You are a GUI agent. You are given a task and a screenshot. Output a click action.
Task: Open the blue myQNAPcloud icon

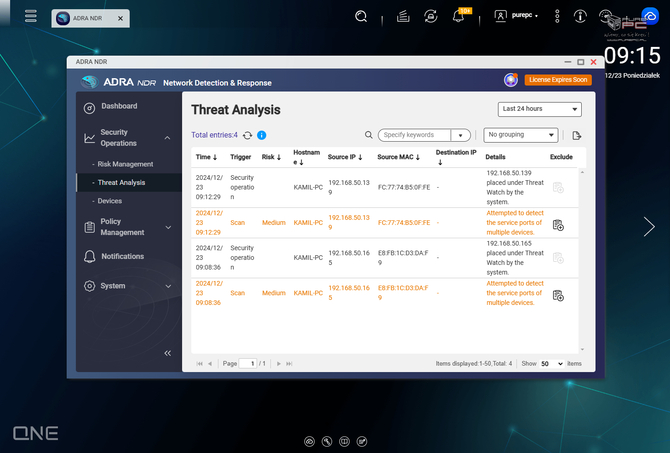pyautogui.click(x=650, y=16)
